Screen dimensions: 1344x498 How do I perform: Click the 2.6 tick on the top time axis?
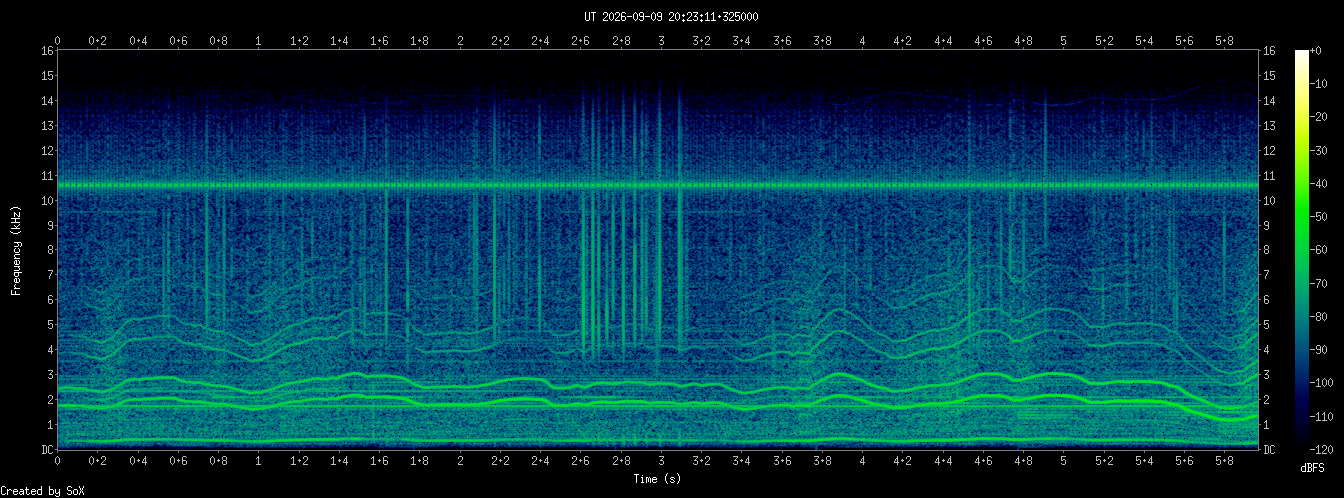pyautogui.click(x=581, y=41)
